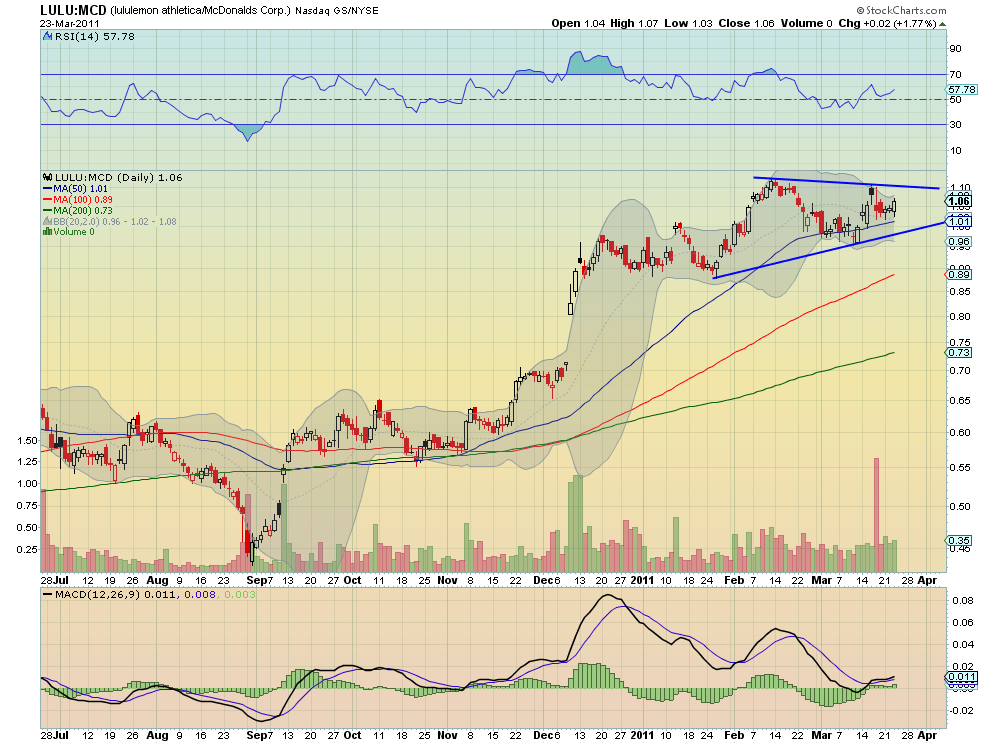
Task: Click the 0.89 red MA(100) axis tag
Action: pos(959,274)
